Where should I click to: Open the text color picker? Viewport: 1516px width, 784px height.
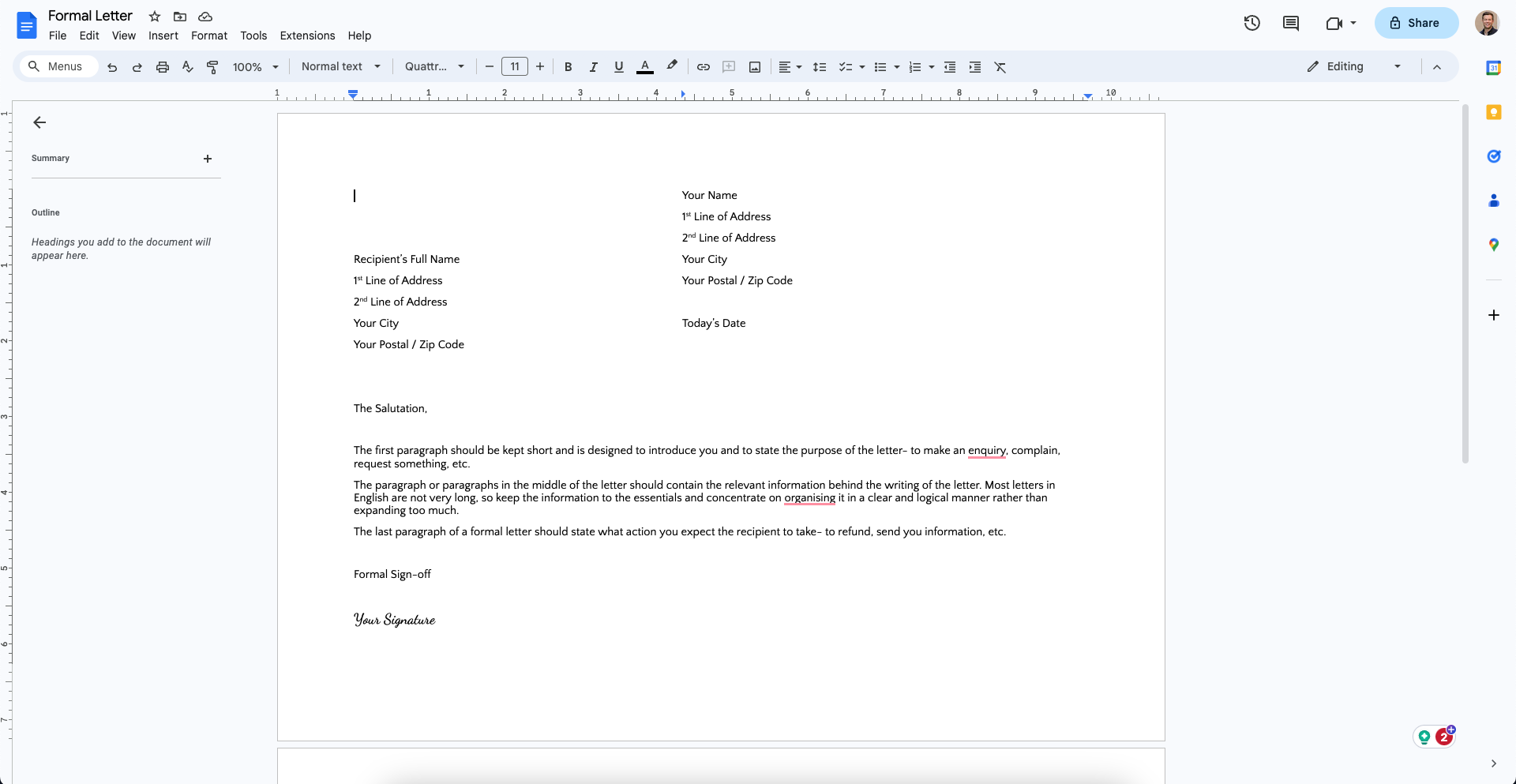click(x=645, y=67)
